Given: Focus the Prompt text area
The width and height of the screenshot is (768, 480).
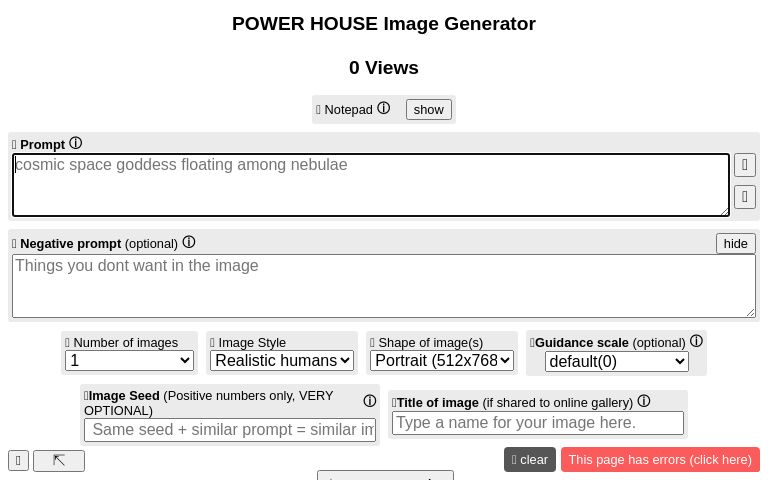Looking at the screenshot, I should pyautogui.click(x=370, y=185).
